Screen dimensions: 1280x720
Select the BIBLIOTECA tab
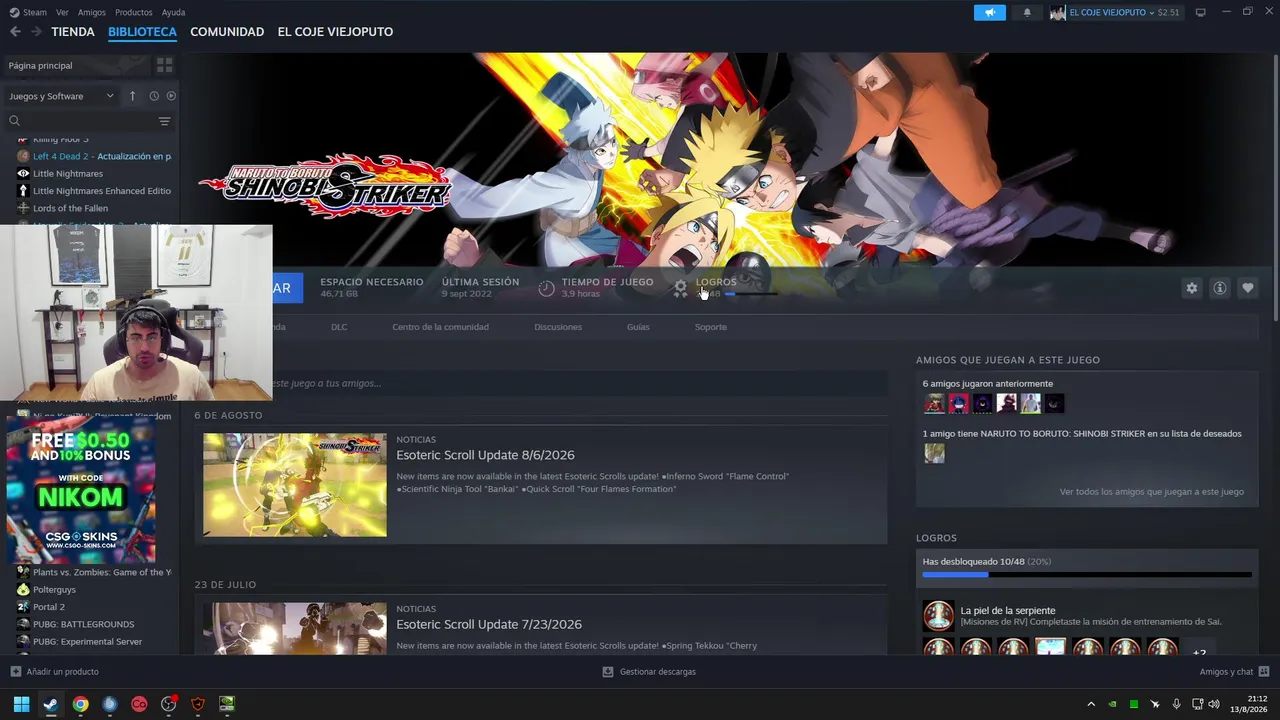click(142, 32)
